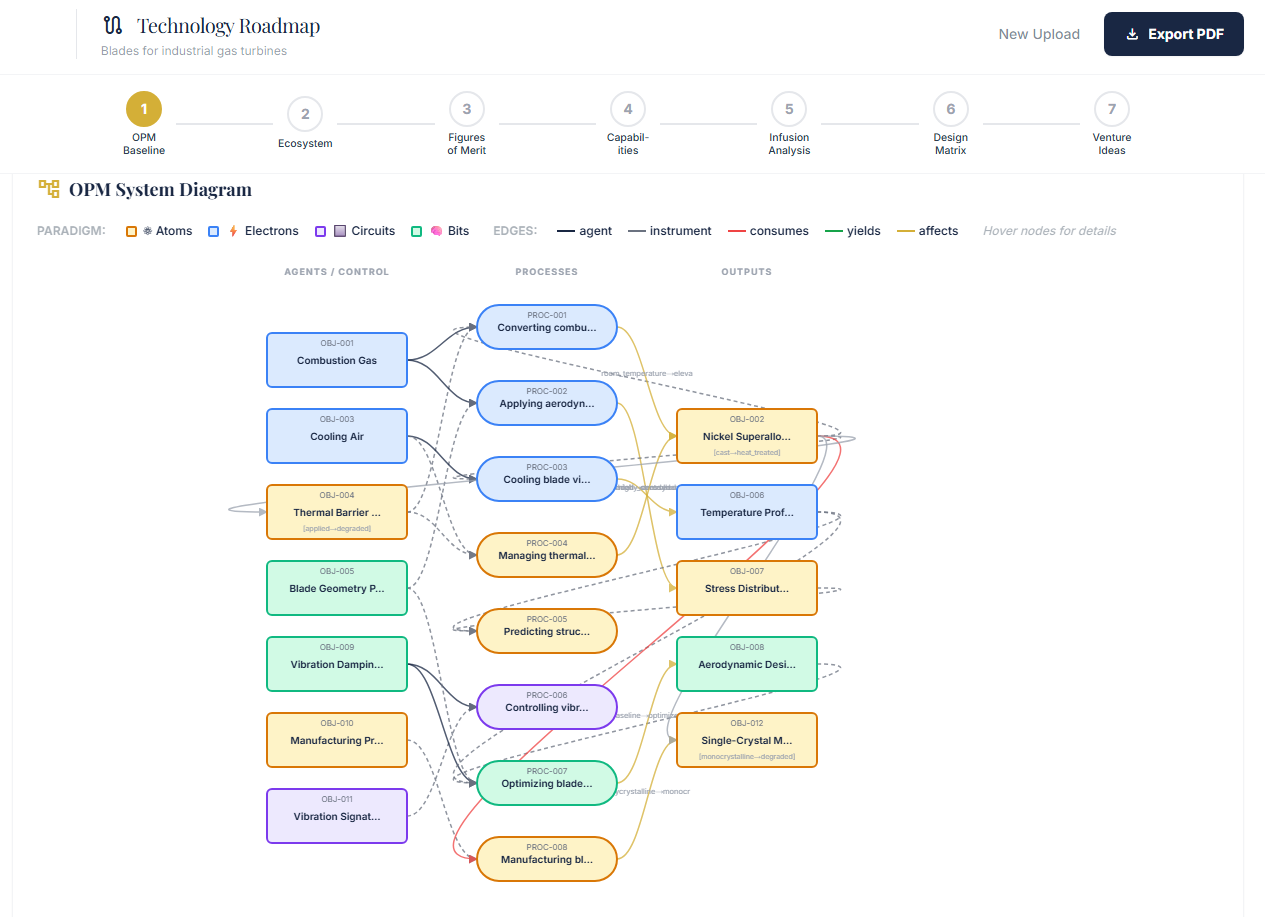This screenshot has height=917, width=1265.
Task: Click the AGENTS / CONTROL column header
Action: tap(337, 272)
